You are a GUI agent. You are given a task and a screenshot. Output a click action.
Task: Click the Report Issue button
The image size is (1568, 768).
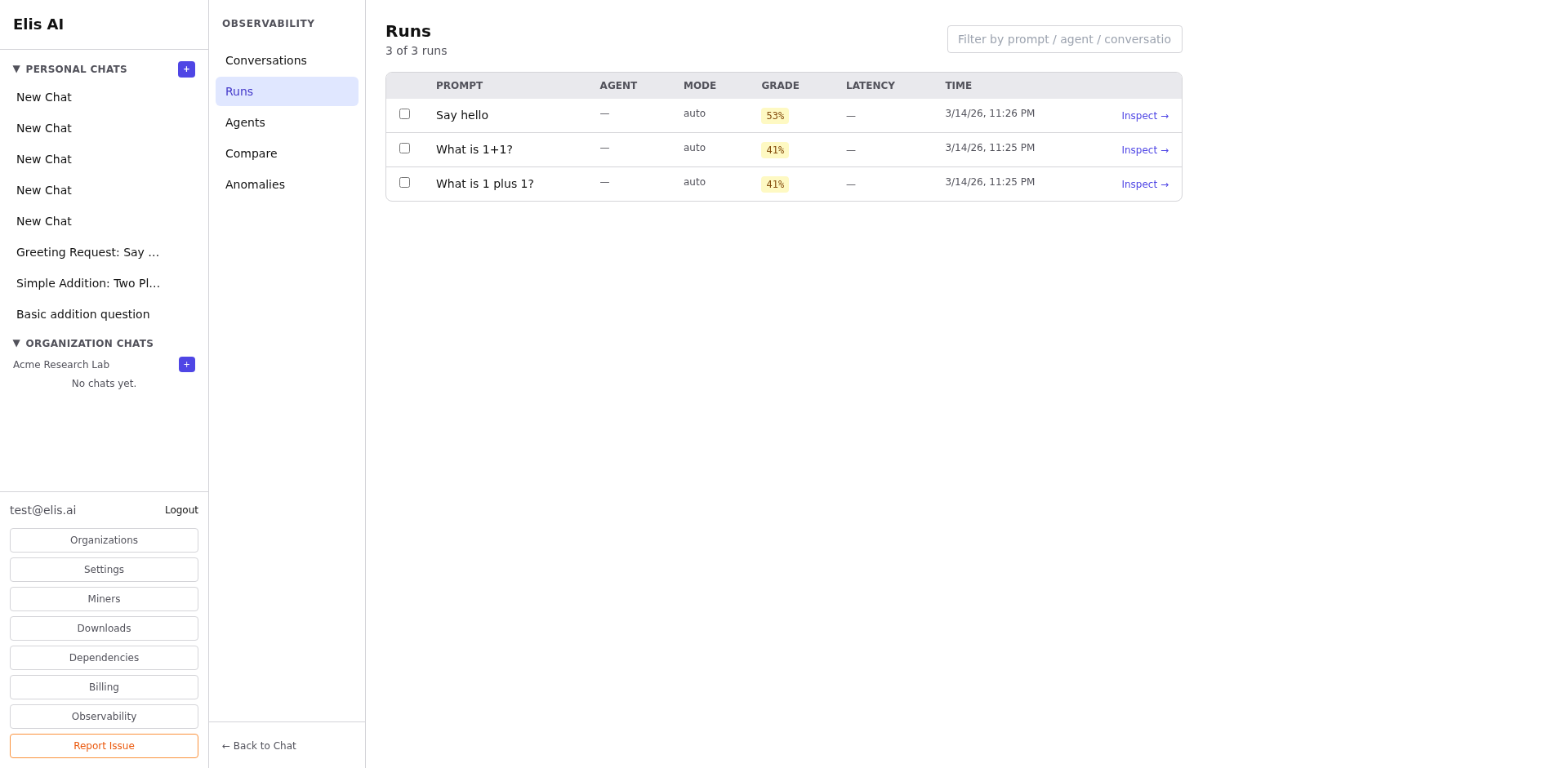[x=104, y=745]
